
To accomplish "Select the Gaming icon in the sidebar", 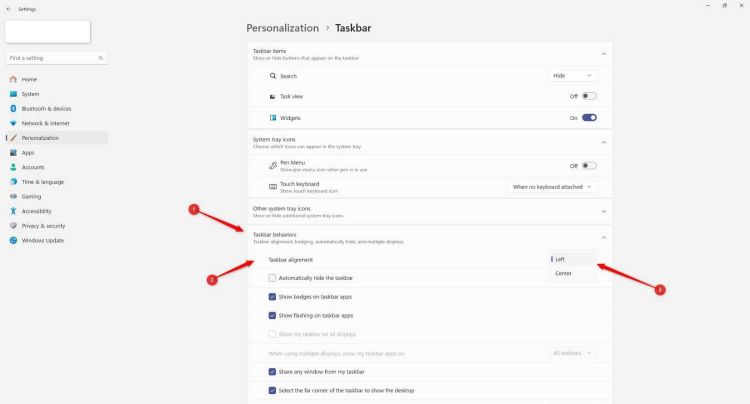I will 13,196.
